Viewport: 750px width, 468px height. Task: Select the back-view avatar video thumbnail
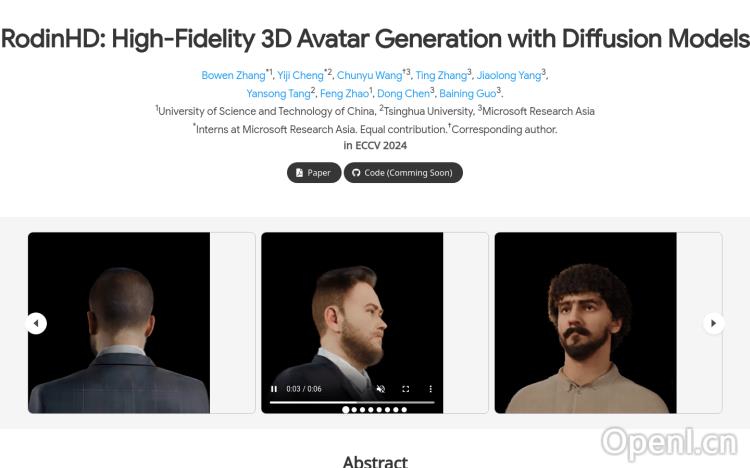pos(119,323)
